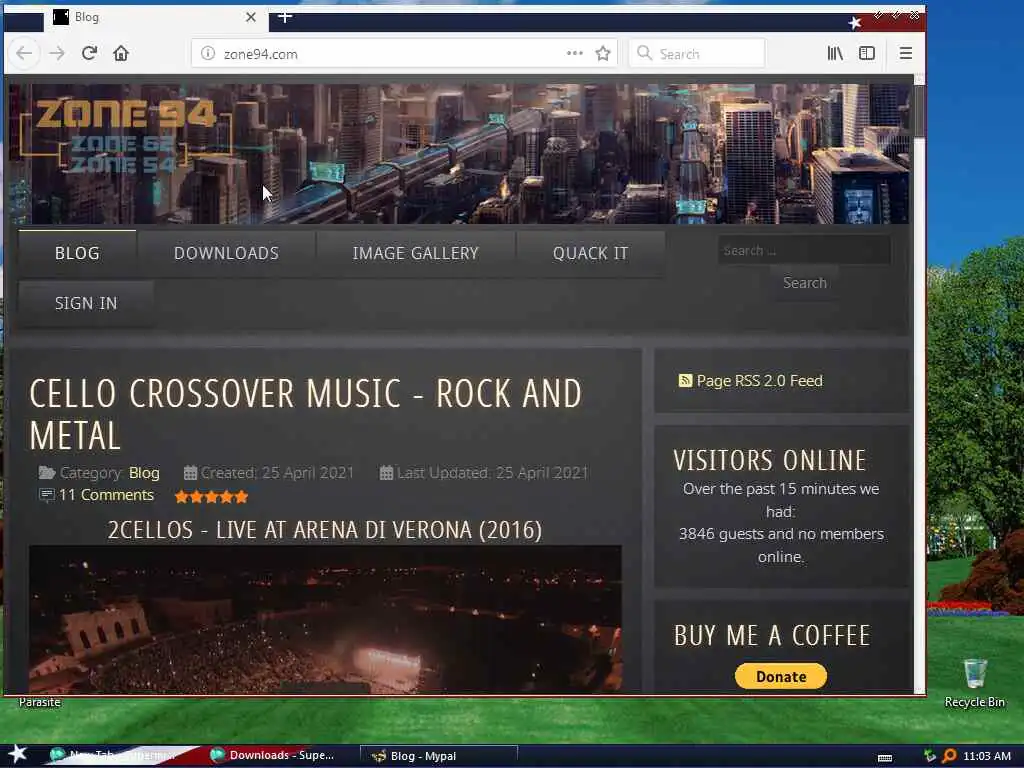Click the website search text box
The image size is (1024, 768).
(805, 251)
